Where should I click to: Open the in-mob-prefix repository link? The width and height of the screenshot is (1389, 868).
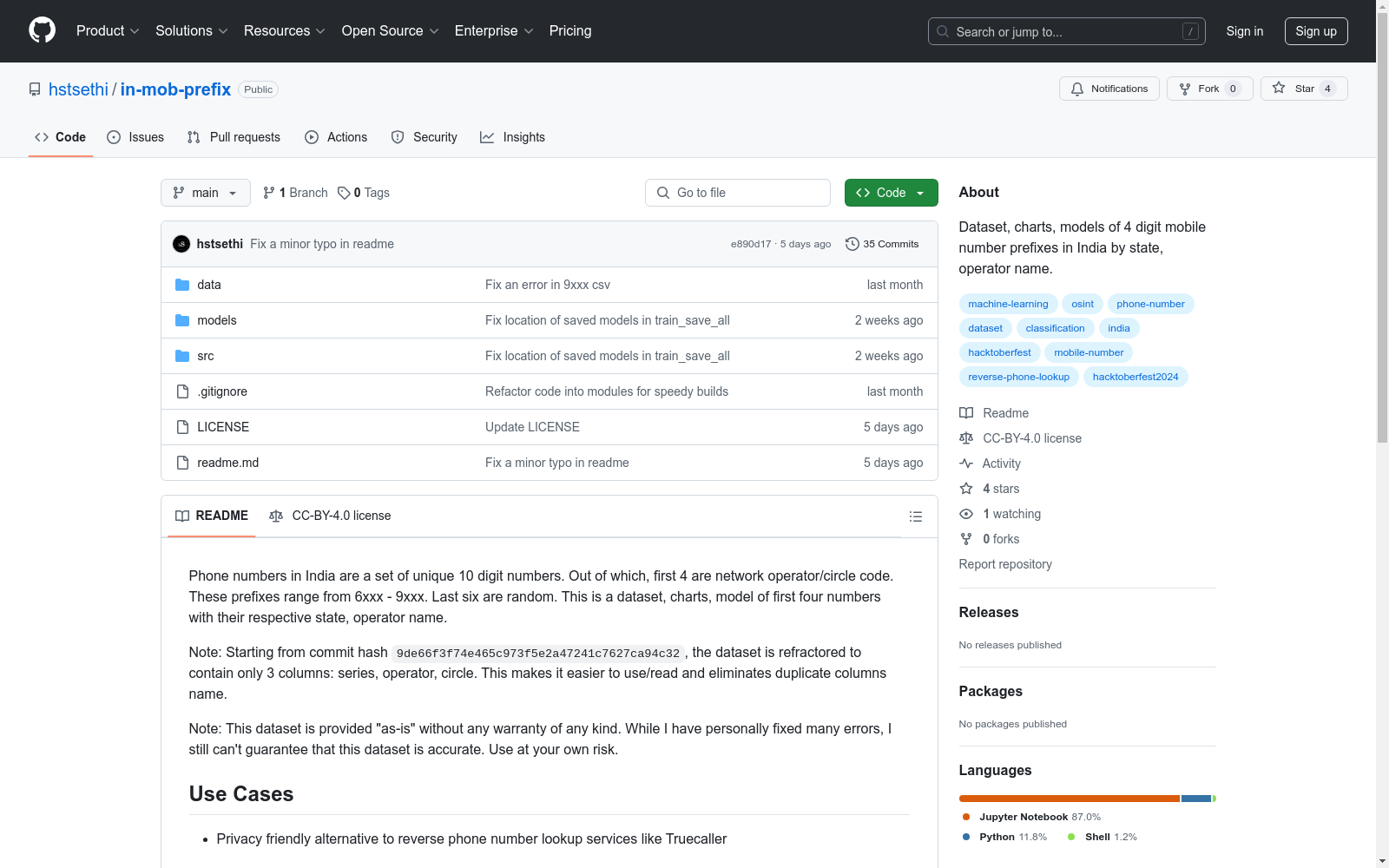(175, 89)
